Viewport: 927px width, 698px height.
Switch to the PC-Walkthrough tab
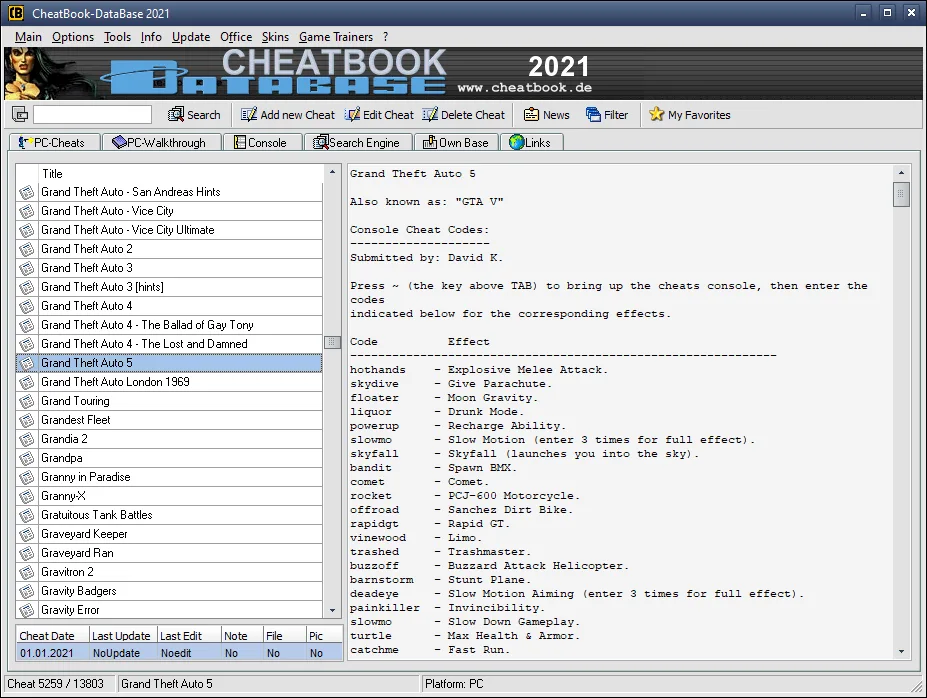[x=161, y=142]
